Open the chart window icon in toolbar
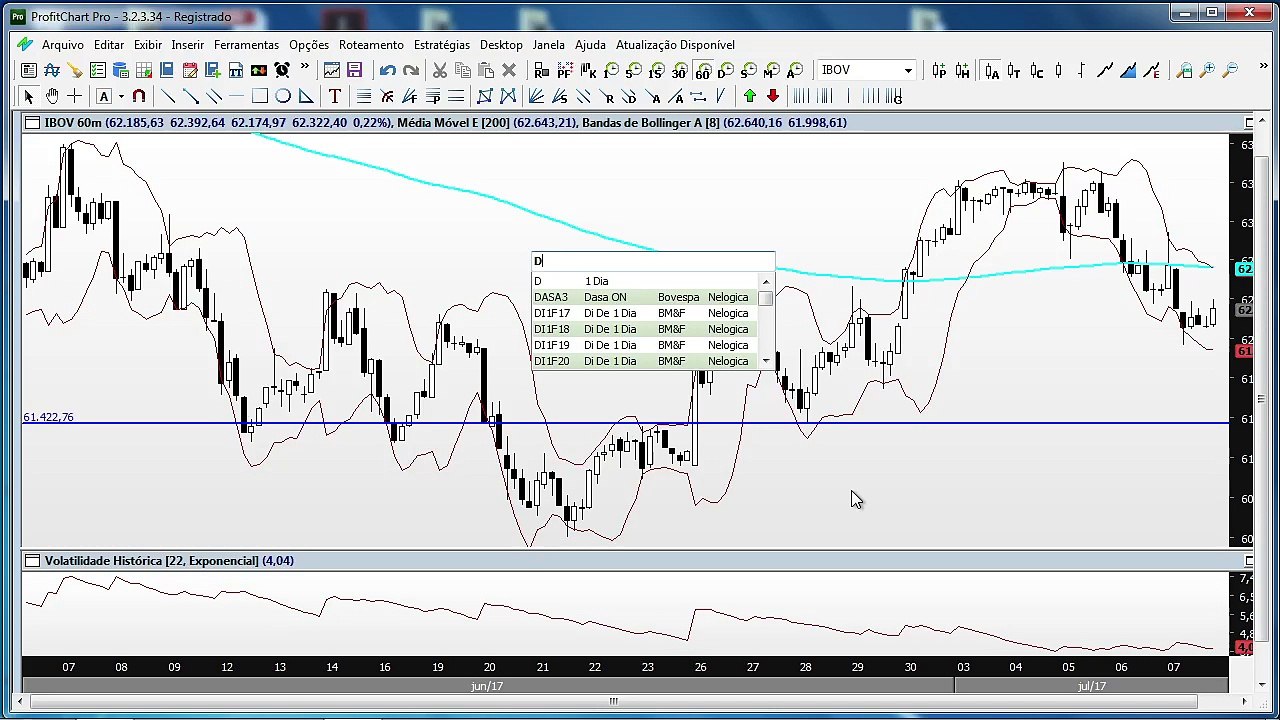 pos(331,70)
